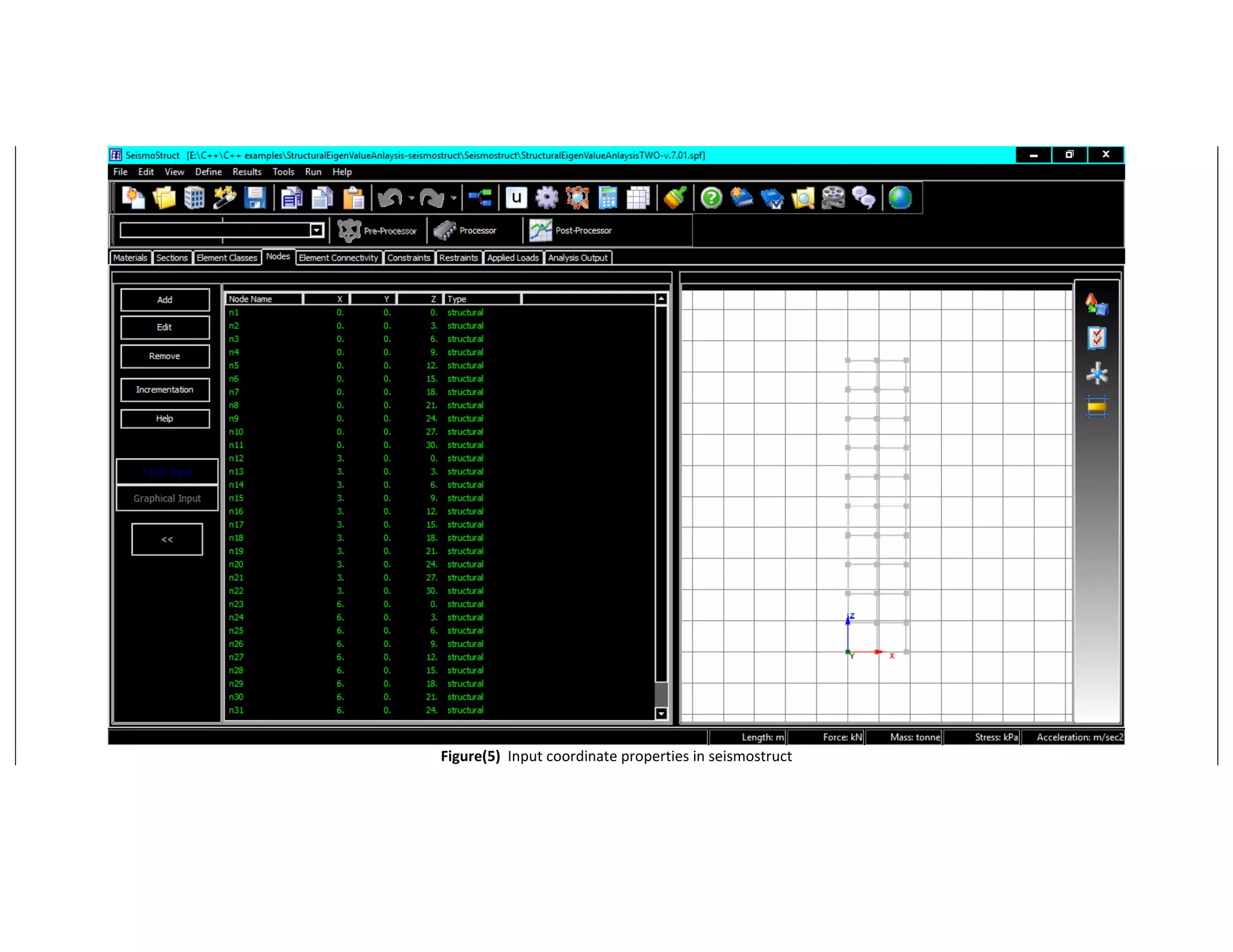Click the element connectivity tree icon
Screen dimensions: 1233x952
[480, 198]
